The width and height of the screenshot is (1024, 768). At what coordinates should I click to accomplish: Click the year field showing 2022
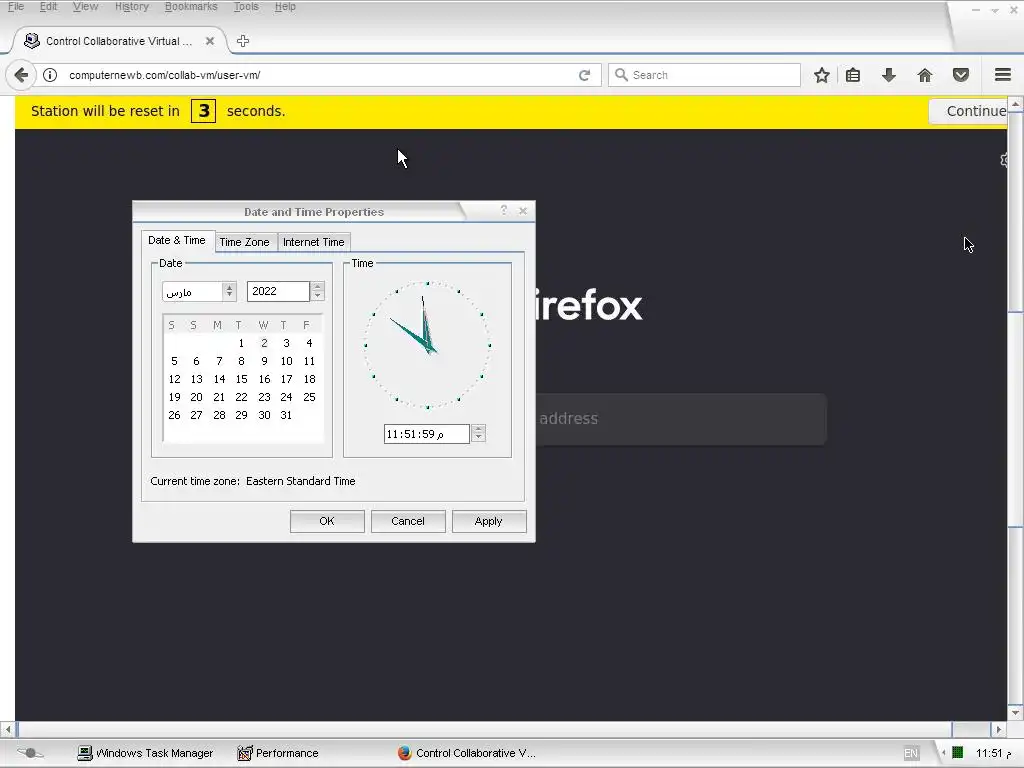tap(278, 291)
